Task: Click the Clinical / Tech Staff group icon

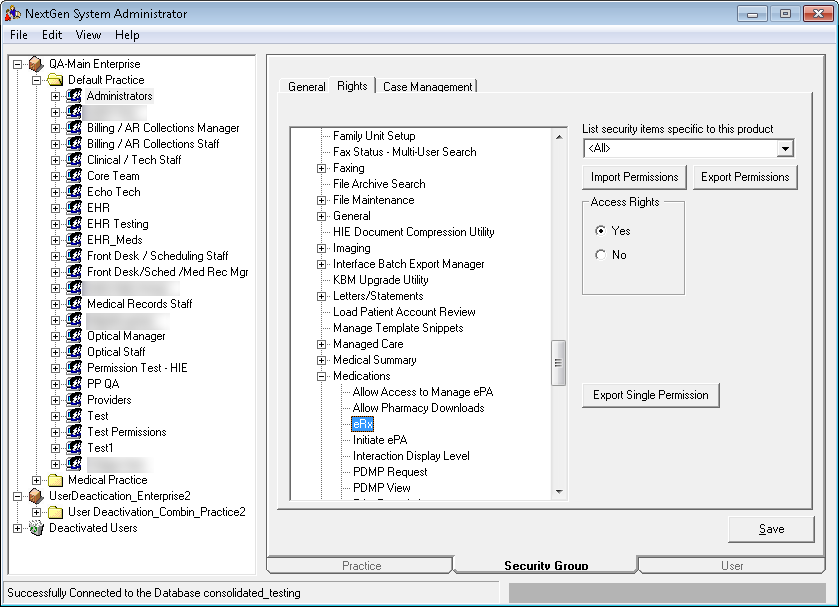Action: [74, 160]
